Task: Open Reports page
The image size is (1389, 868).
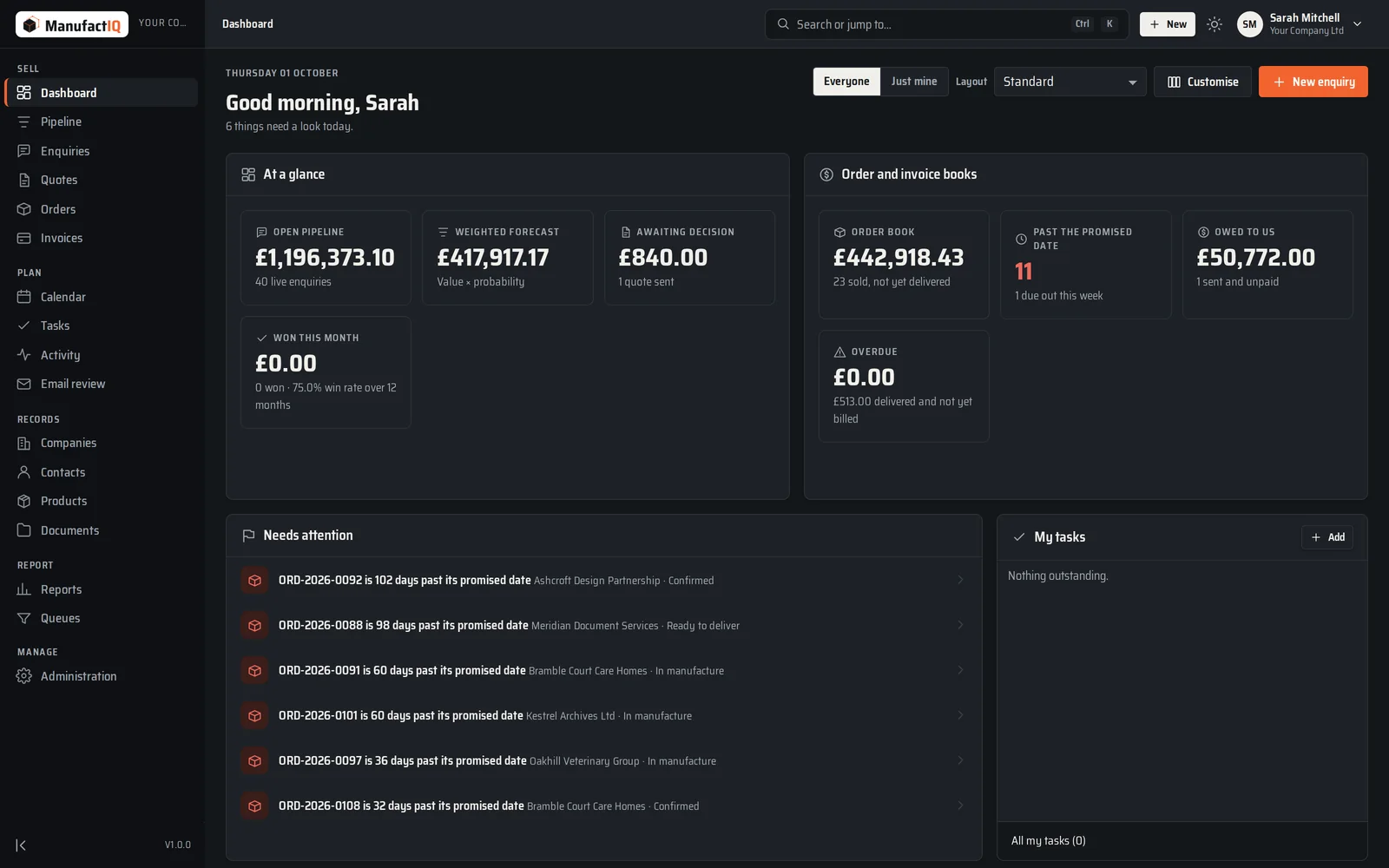Action: 101,589
